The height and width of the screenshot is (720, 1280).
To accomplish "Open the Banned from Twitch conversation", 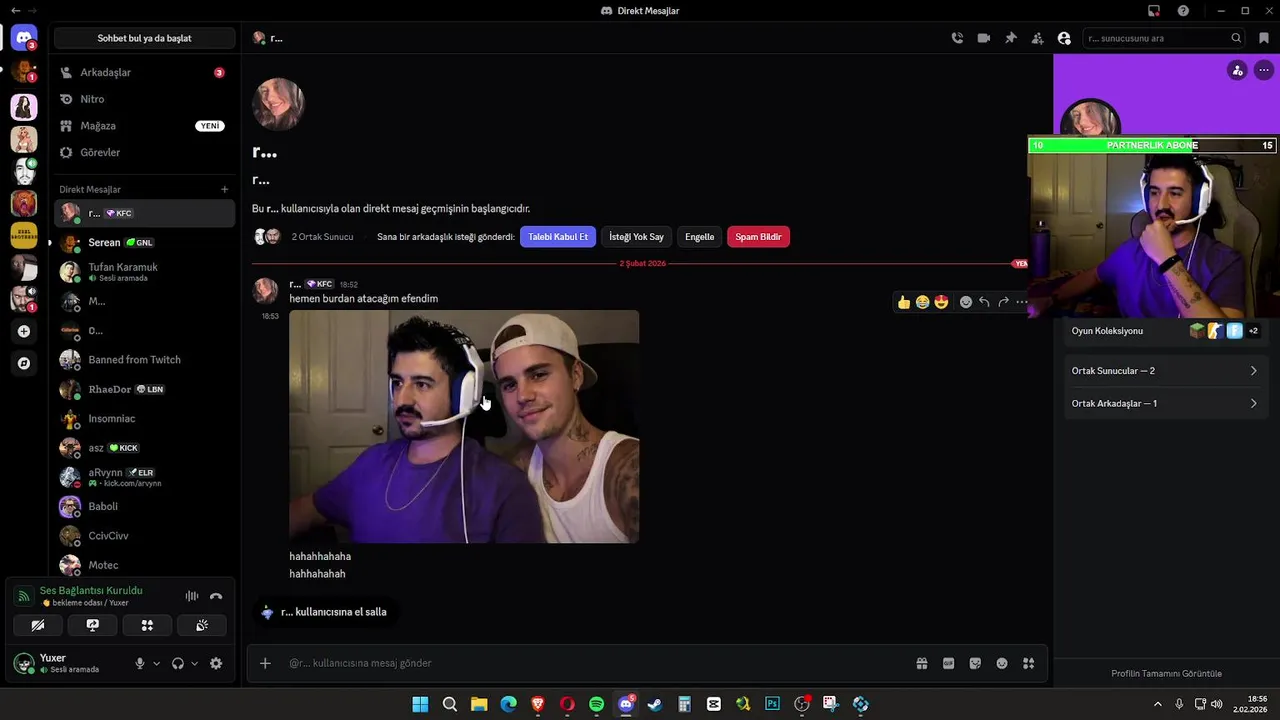I will (x=145, y=360).
